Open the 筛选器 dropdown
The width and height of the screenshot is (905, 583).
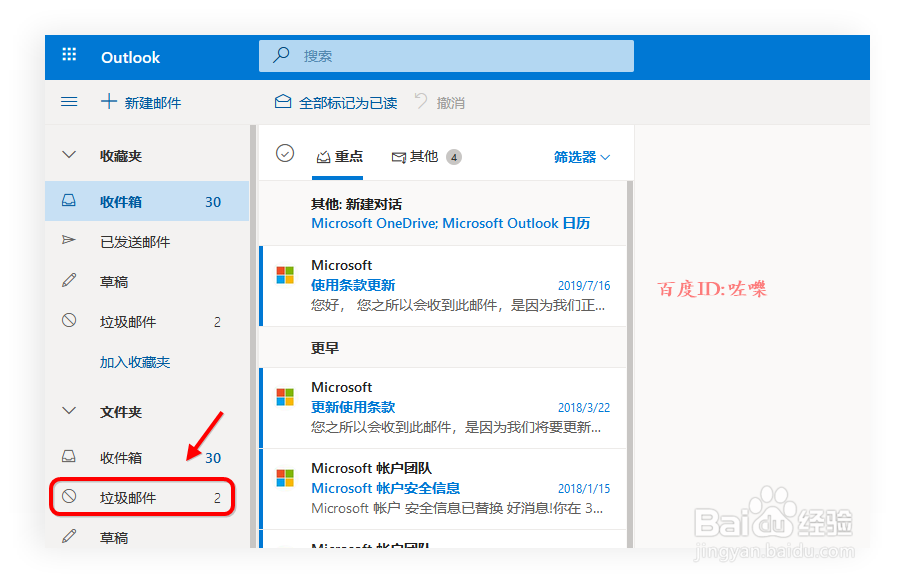(x=582, y=157)
